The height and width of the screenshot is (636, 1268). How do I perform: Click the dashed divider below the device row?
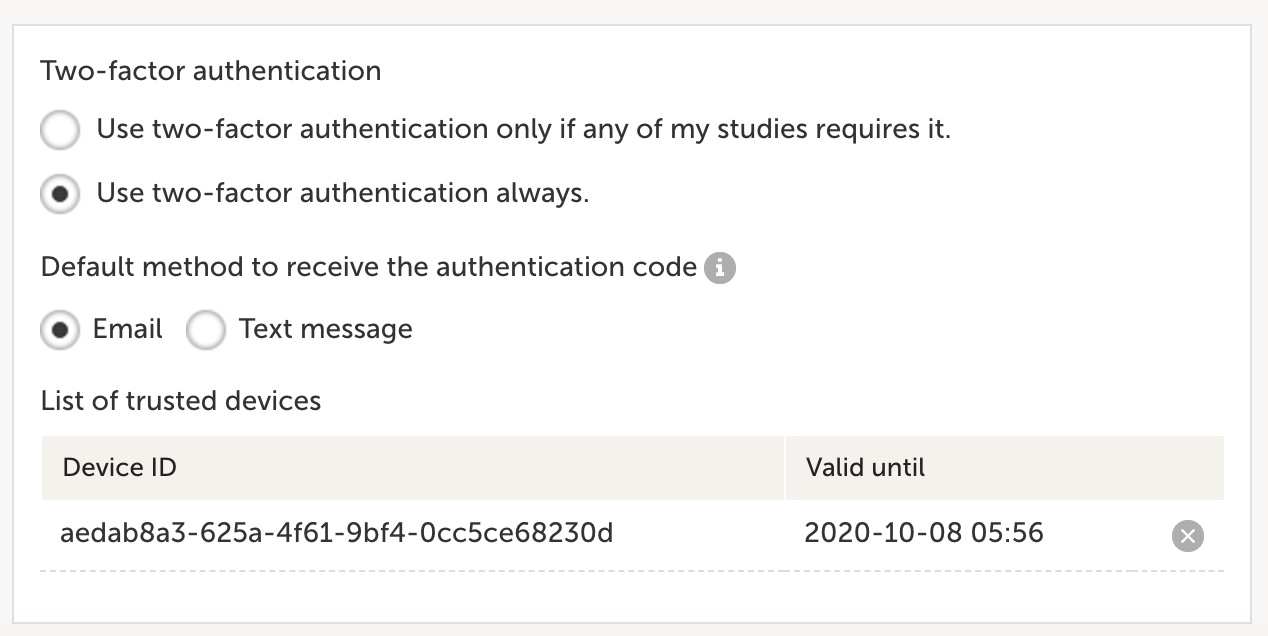click(630, 571)
